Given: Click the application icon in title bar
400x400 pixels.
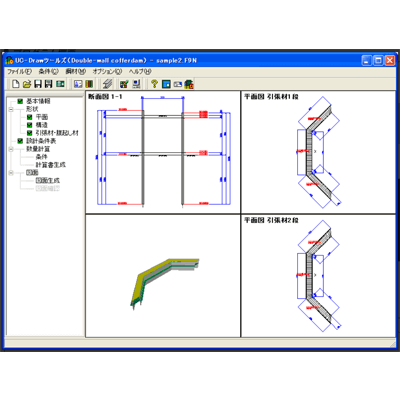Looking at the screenshot, I should coord(10,60).
